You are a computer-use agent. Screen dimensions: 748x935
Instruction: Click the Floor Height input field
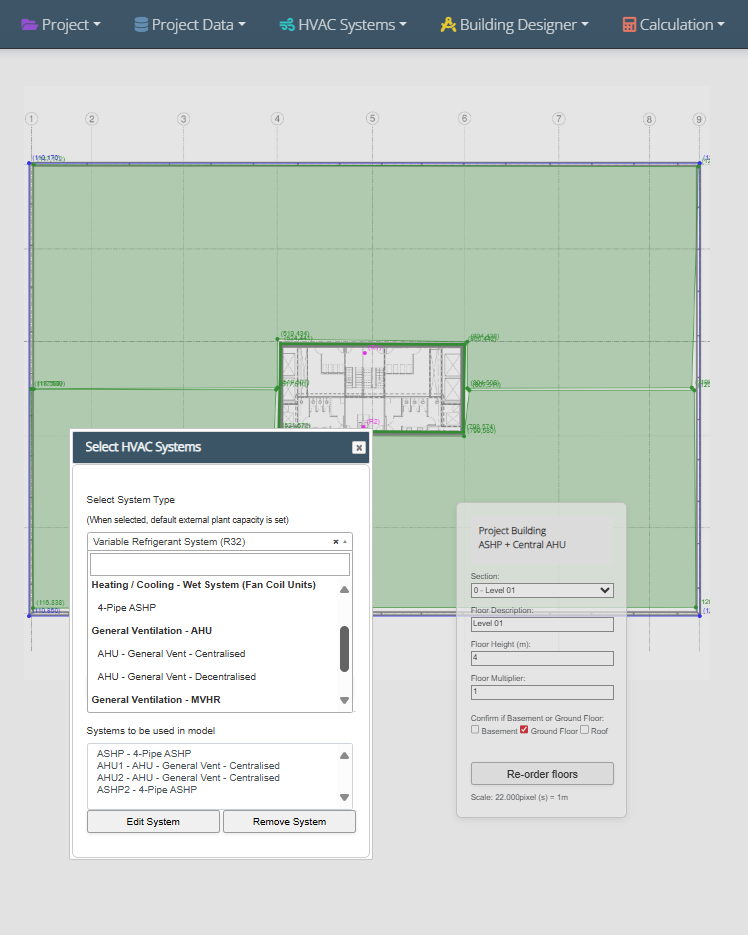click(x=542, y=658)
